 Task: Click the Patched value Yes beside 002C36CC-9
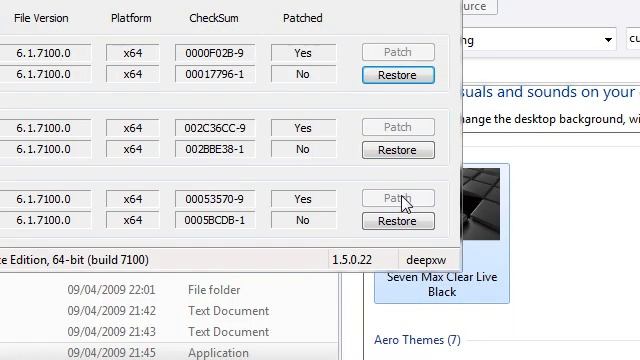[x=303, y=128]
